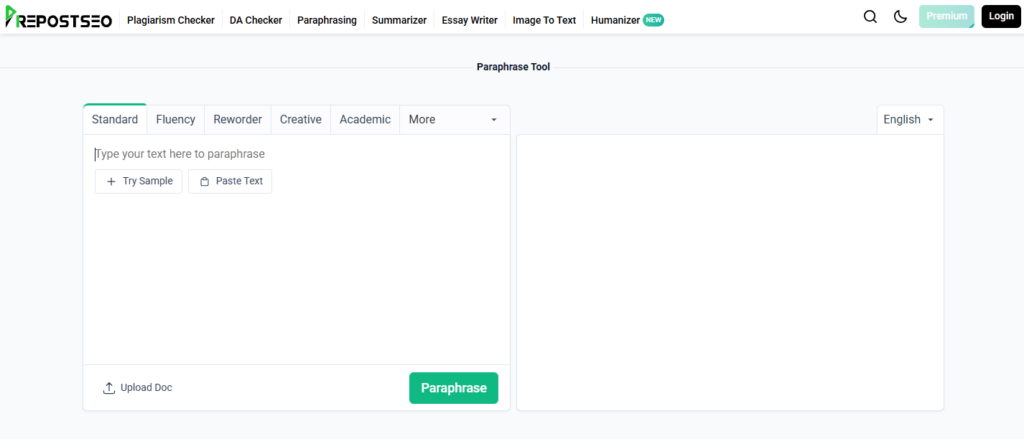Screen dimensions: 1024x439
Task: Click the Paste Text button
Action: 230,181
